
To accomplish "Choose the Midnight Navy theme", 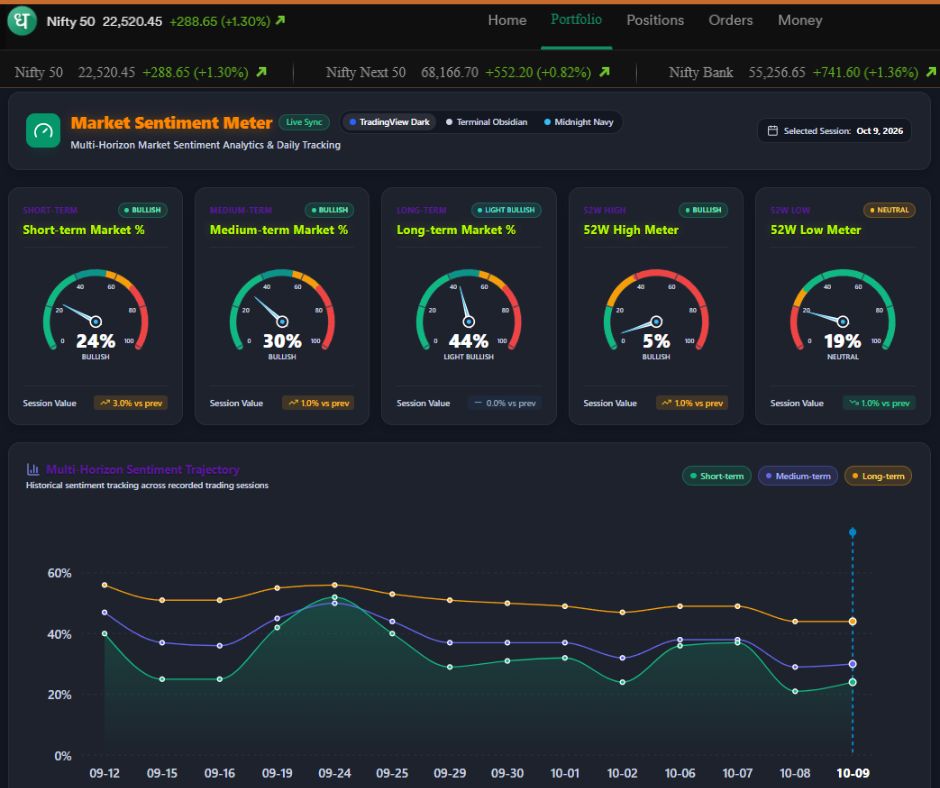I will (x=579, y=122).
